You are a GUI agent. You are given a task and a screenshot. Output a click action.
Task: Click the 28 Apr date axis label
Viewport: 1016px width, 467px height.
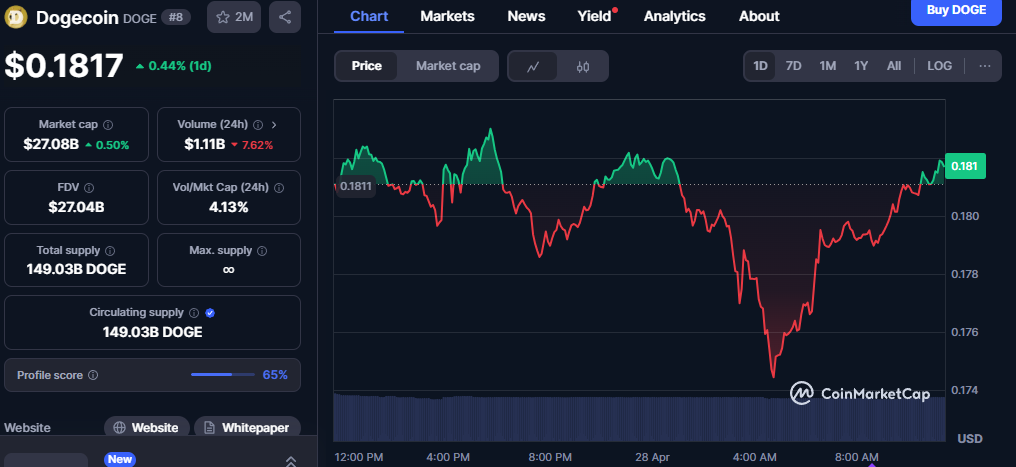pos(652,457)
